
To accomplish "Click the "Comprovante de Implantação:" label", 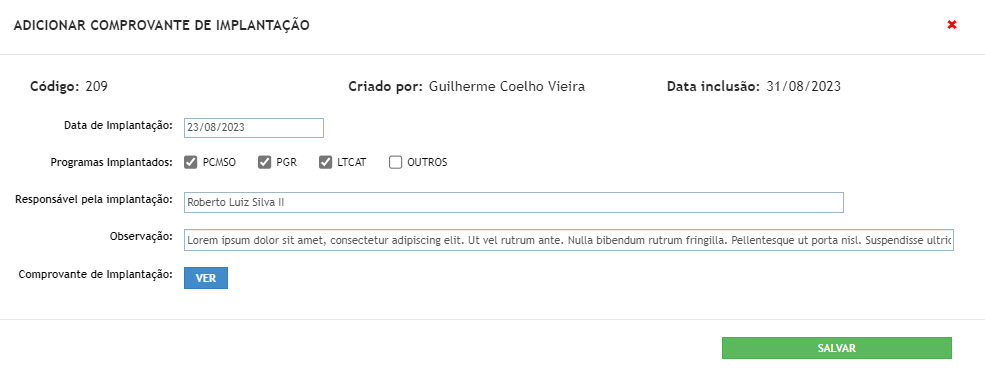I will click(95, 274).
